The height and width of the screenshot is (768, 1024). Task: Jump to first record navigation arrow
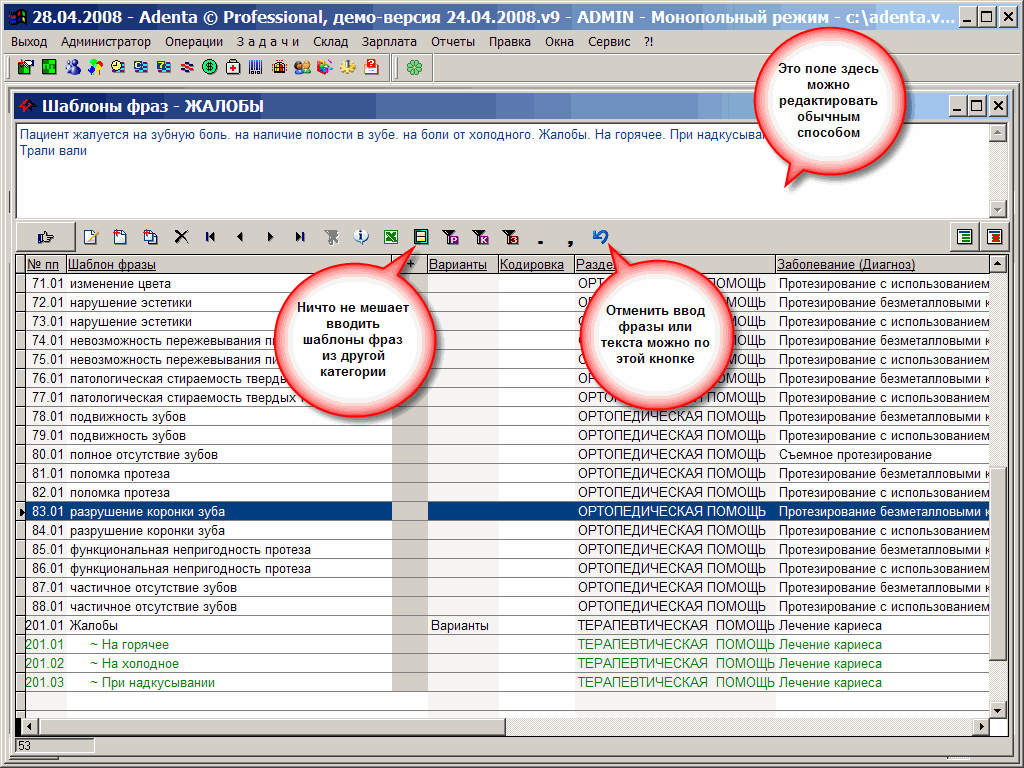point(210,237)
